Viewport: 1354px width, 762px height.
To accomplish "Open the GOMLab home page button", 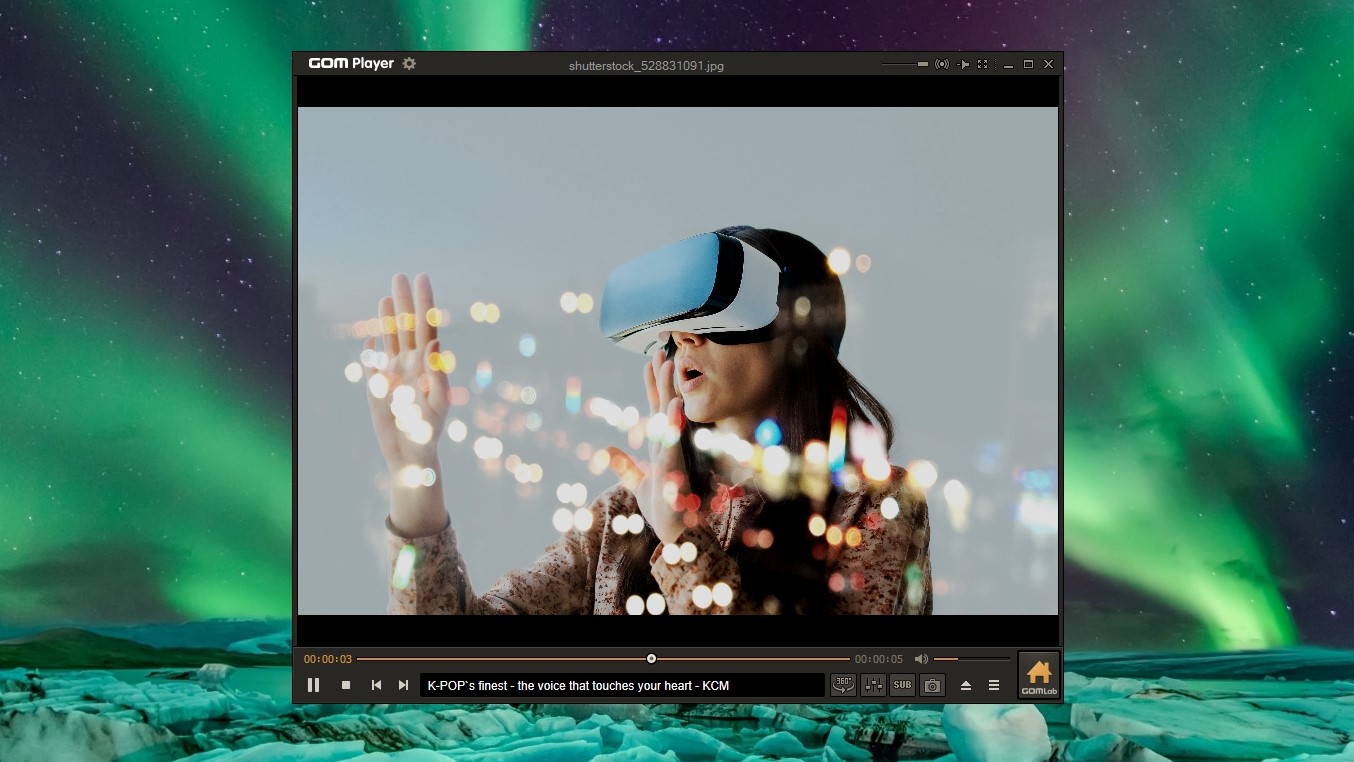I will (1038, 675).
